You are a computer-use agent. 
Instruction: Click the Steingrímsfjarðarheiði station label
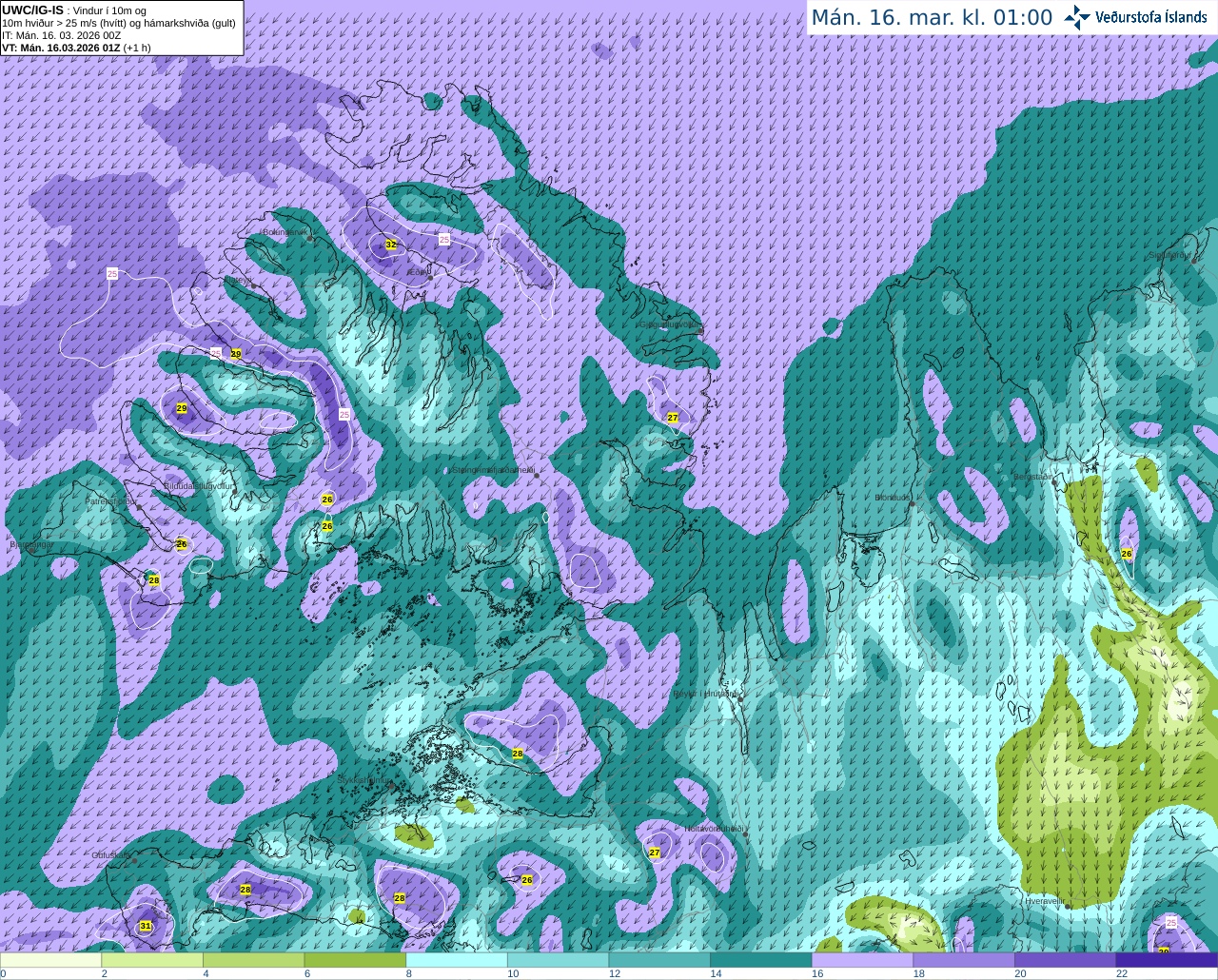(493, 470)
